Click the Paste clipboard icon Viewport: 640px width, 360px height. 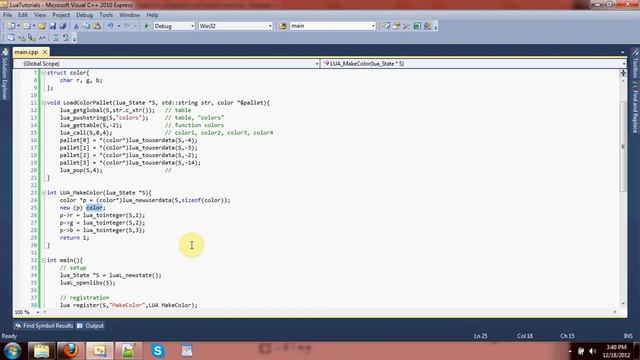(97, 26)
